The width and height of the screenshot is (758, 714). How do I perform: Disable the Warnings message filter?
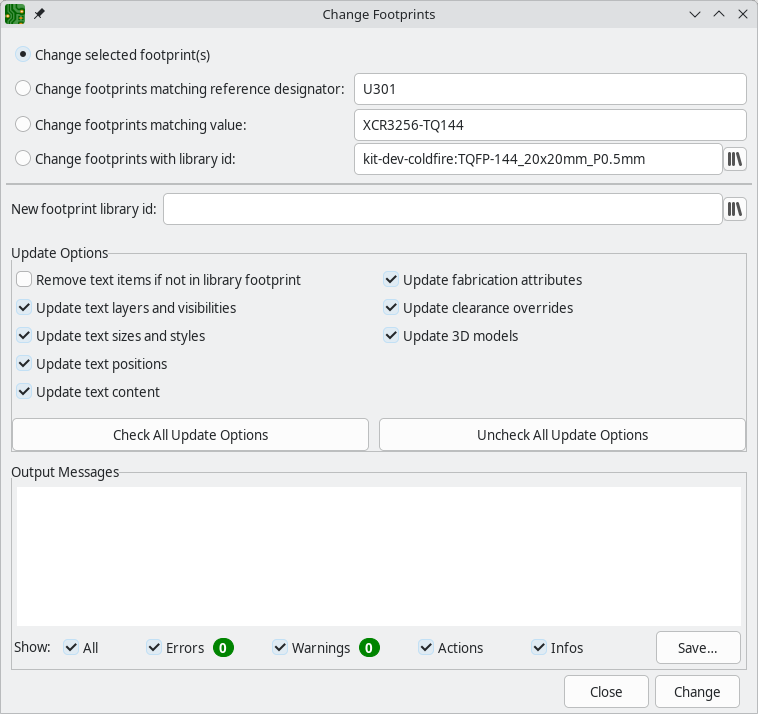280,648
